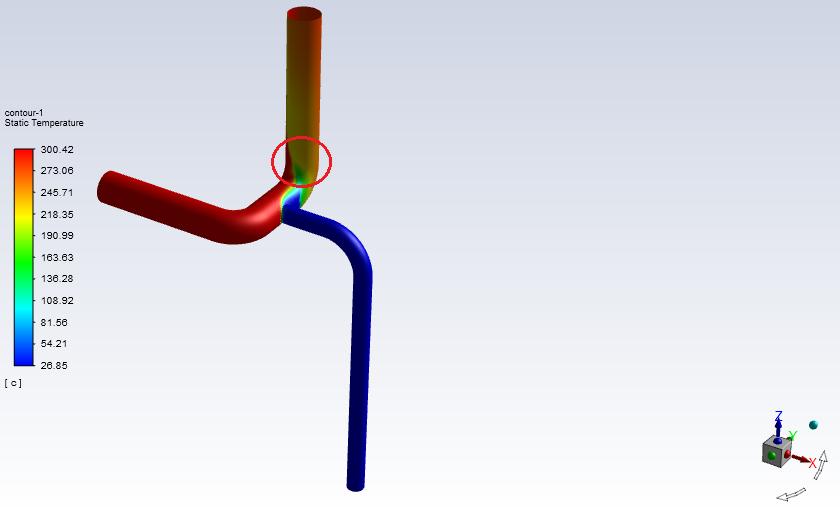Click the Static Temperature legend label
Screen dimensions: 840x507
pos(44,123)
